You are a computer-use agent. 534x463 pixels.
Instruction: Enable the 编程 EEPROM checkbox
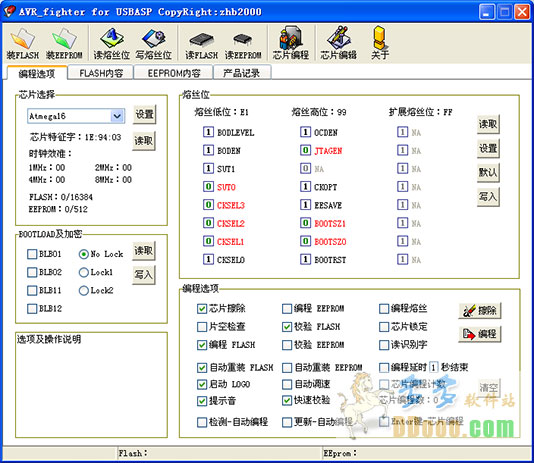(287, 309)
